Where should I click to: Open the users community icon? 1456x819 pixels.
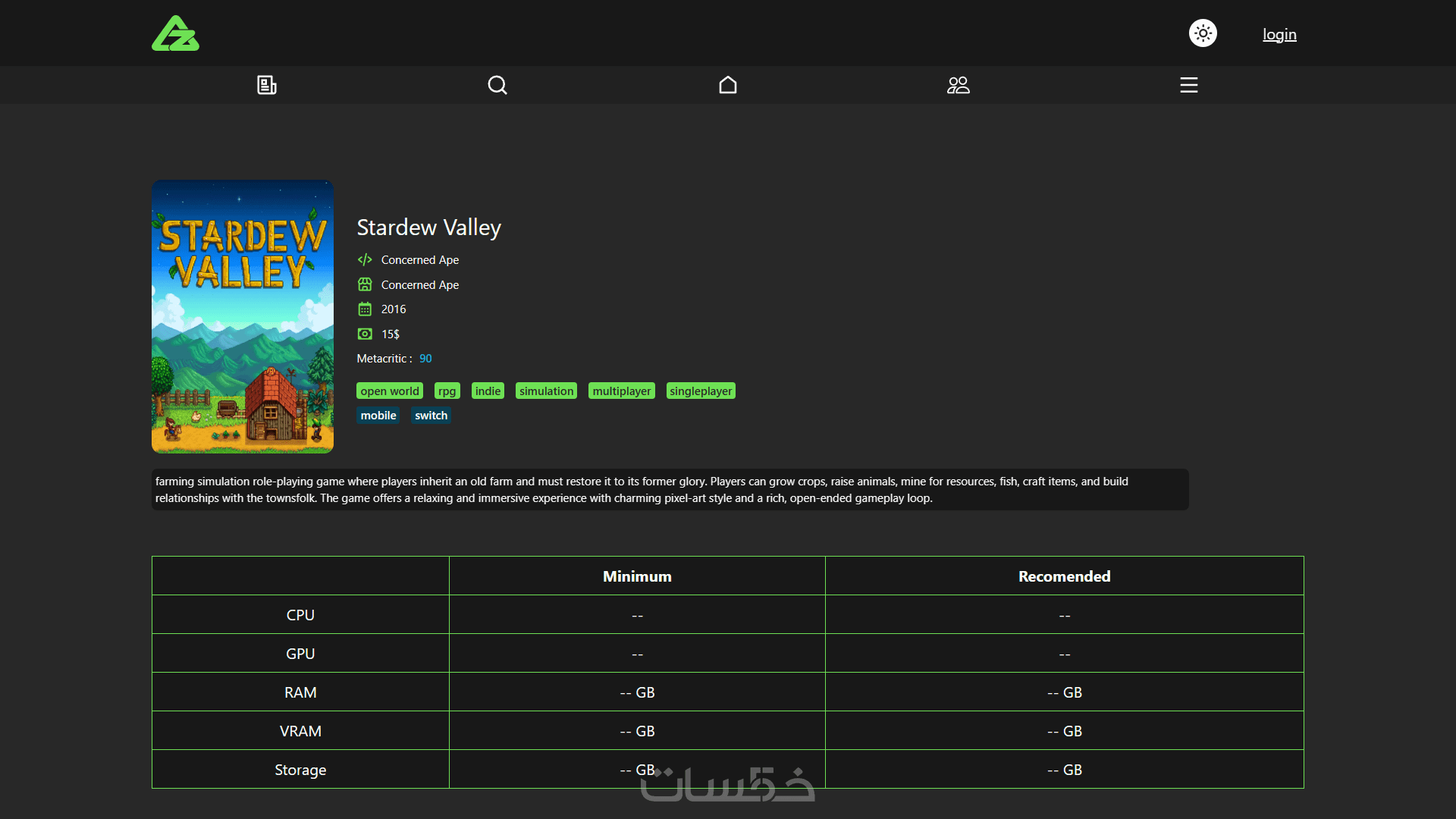[x=959, y=85]
